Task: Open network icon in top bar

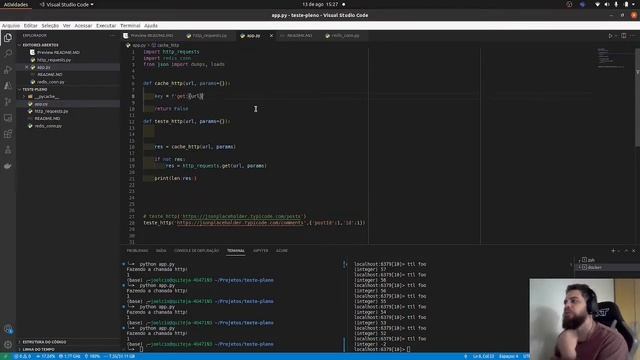Action: coord(597,4)
